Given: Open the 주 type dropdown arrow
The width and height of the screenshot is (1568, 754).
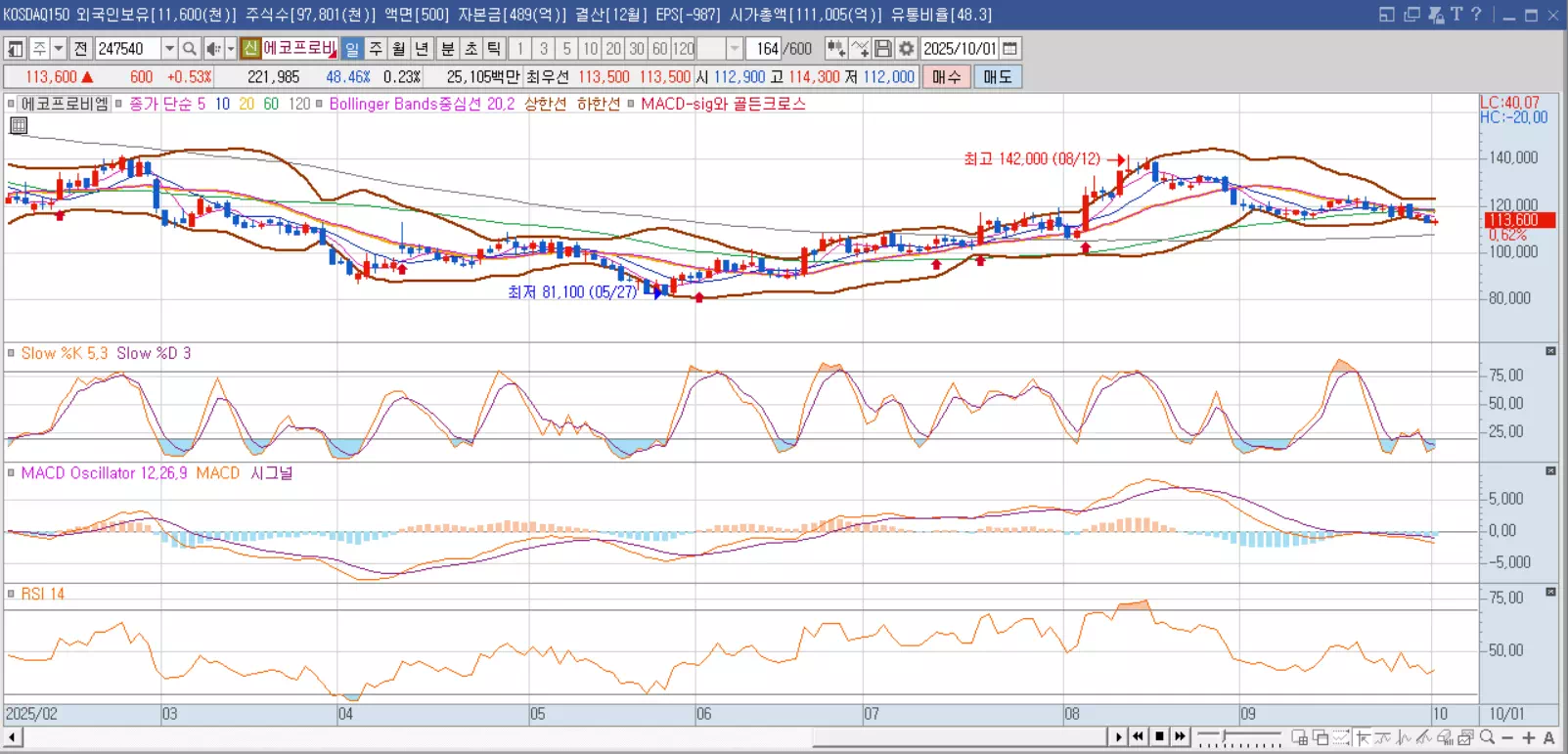Looking at the screenshot, I should pos(59,48).
